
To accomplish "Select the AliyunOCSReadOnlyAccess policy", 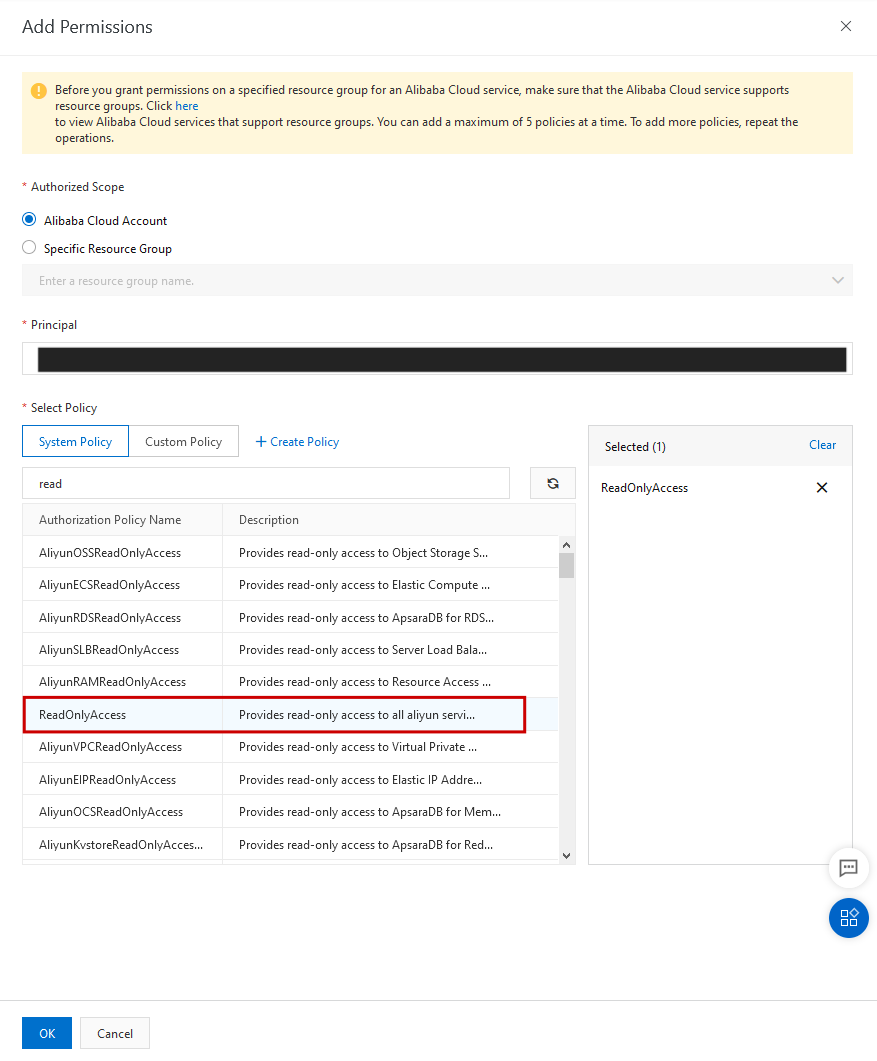I will (x=111, y=811).
